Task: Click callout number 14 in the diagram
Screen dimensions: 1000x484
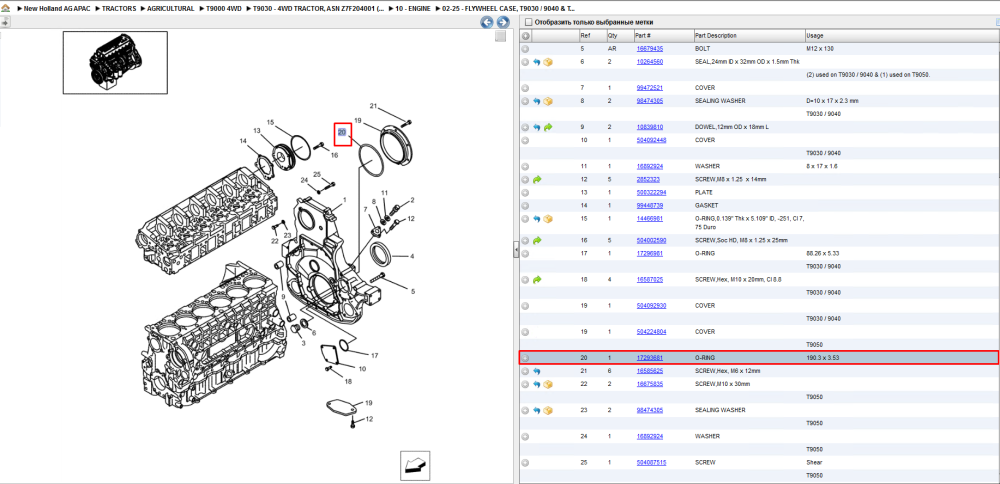Action: click(243, 141)
